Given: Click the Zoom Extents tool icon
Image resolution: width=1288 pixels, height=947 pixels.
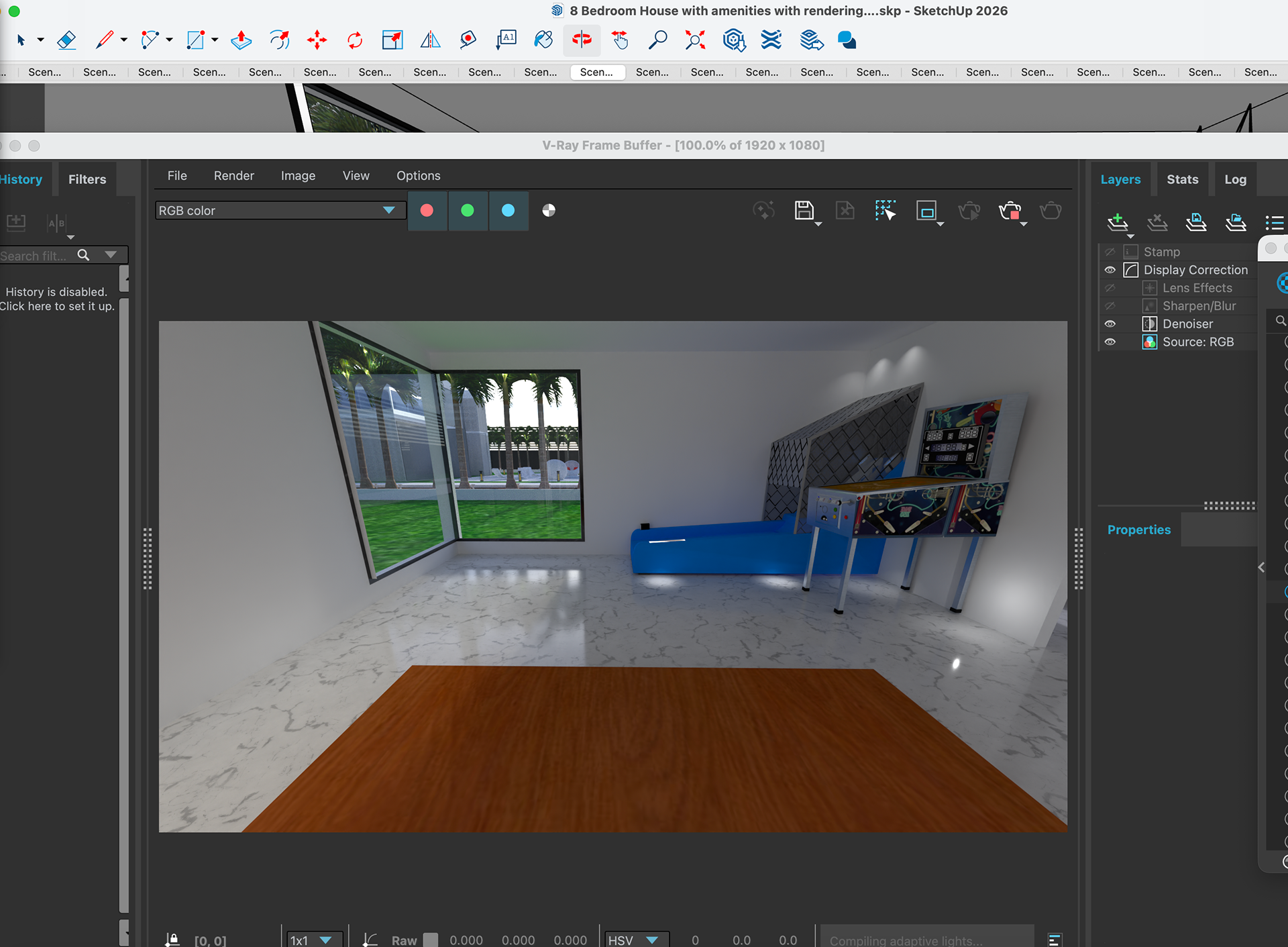Looking at the screenshot, I should [x=695, y=40].
